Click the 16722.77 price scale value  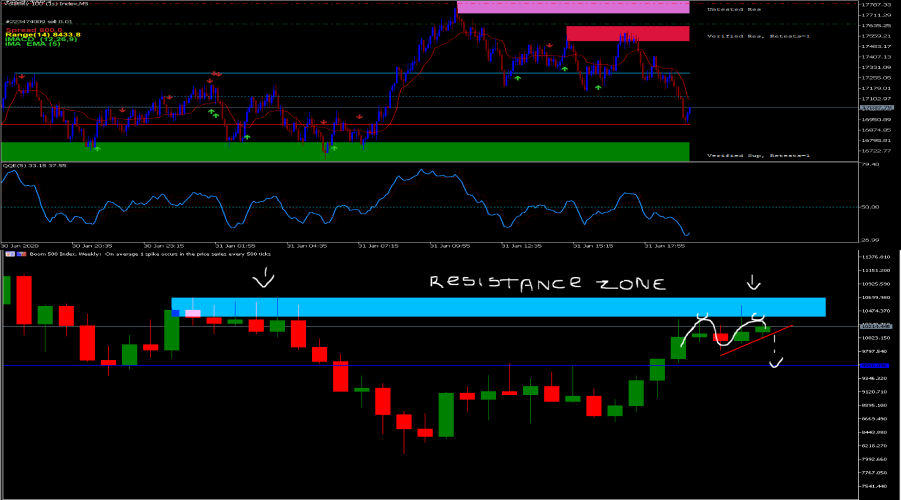point(877,151)
